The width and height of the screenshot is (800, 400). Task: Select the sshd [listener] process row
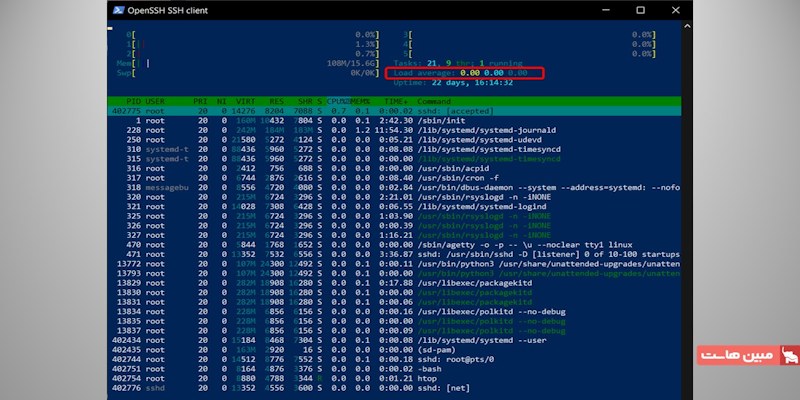click(394, 254)
